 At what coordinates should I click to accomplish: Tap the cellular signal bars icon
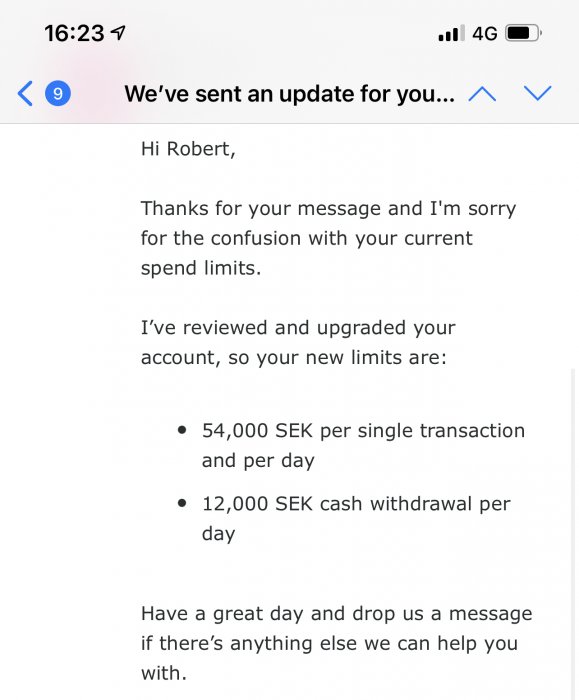451,33
